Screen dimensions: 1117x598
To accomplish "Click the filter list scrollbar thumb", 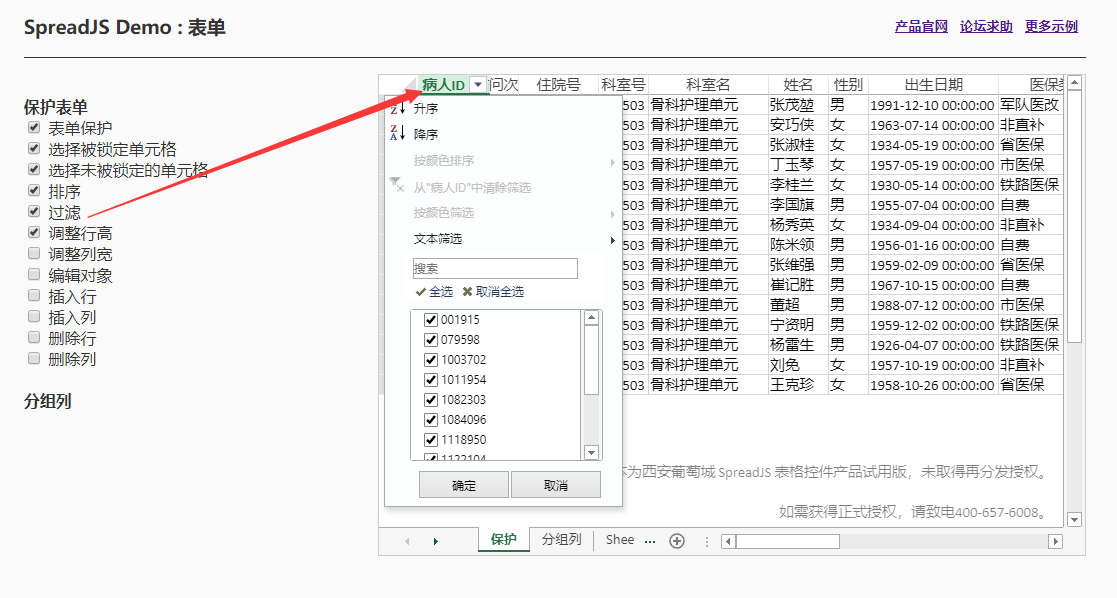I will 591,361.
